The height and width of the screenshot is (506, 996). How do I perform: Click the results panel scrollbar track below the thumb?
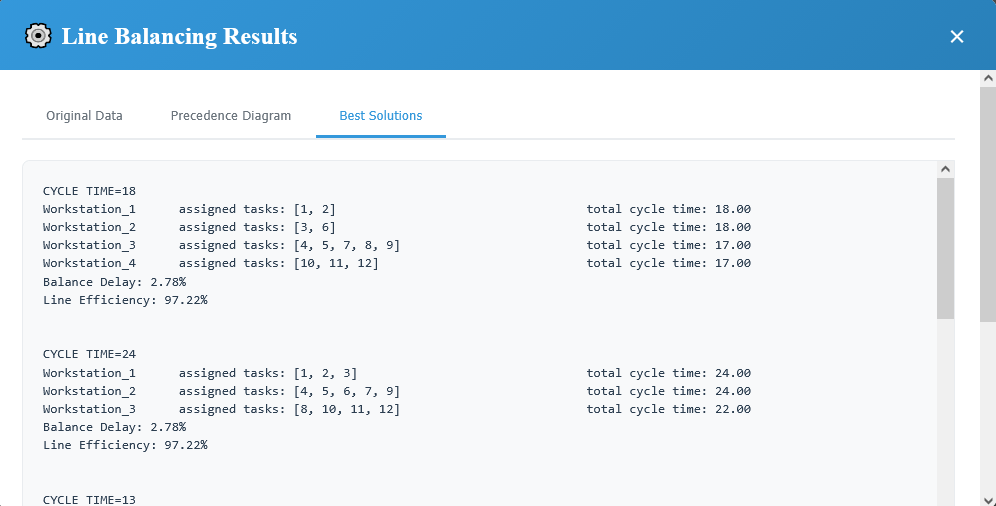[x=945, y=410]
